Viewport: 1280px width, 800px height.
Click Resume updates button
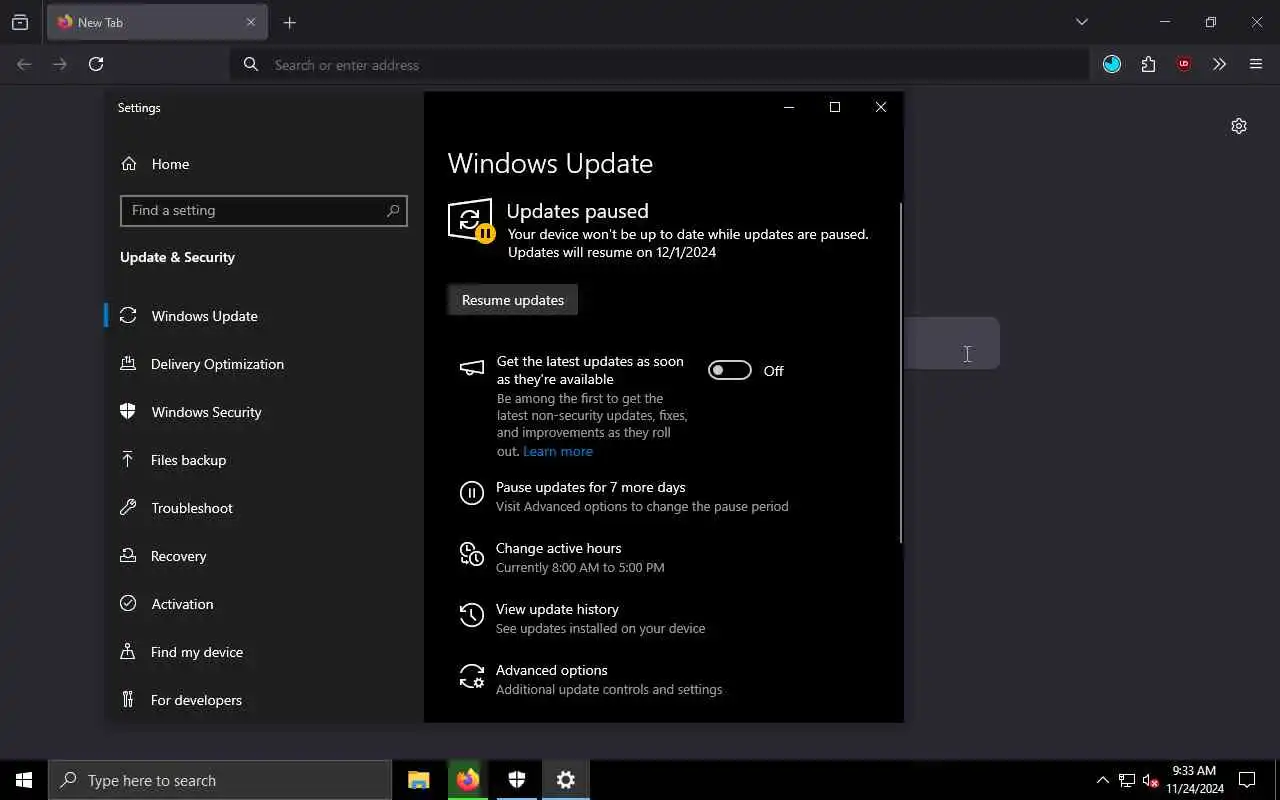[x=513, y=300]
